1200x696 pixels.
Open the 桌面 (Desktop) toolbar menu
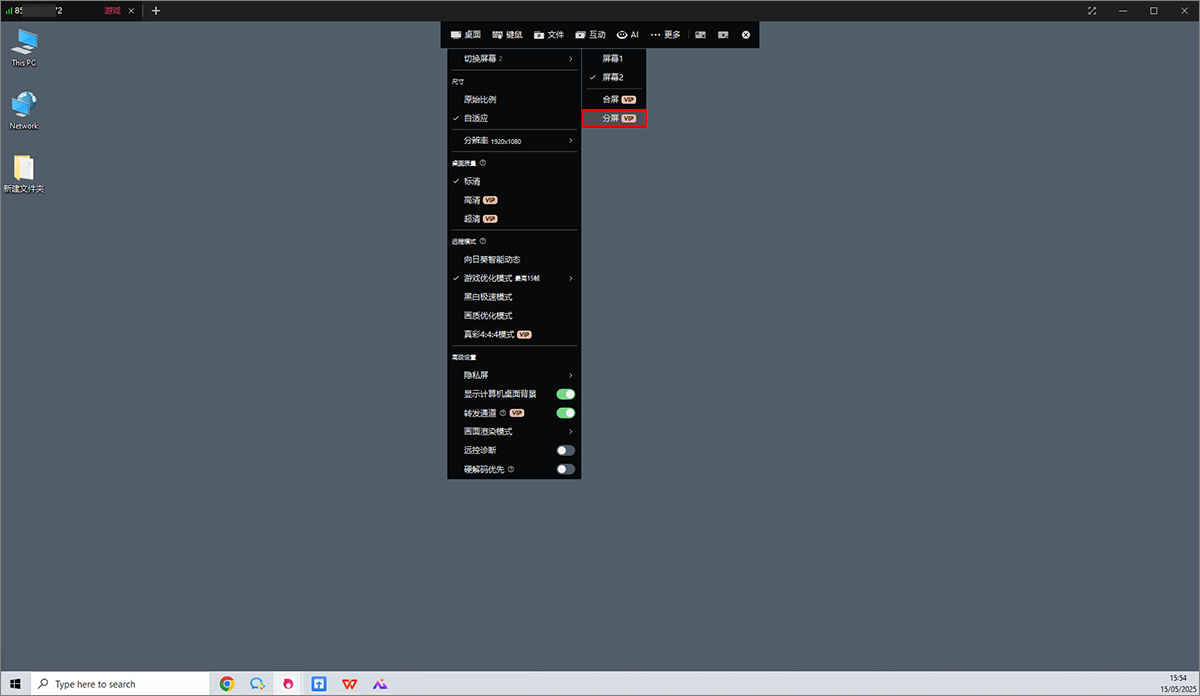[466, 35]
